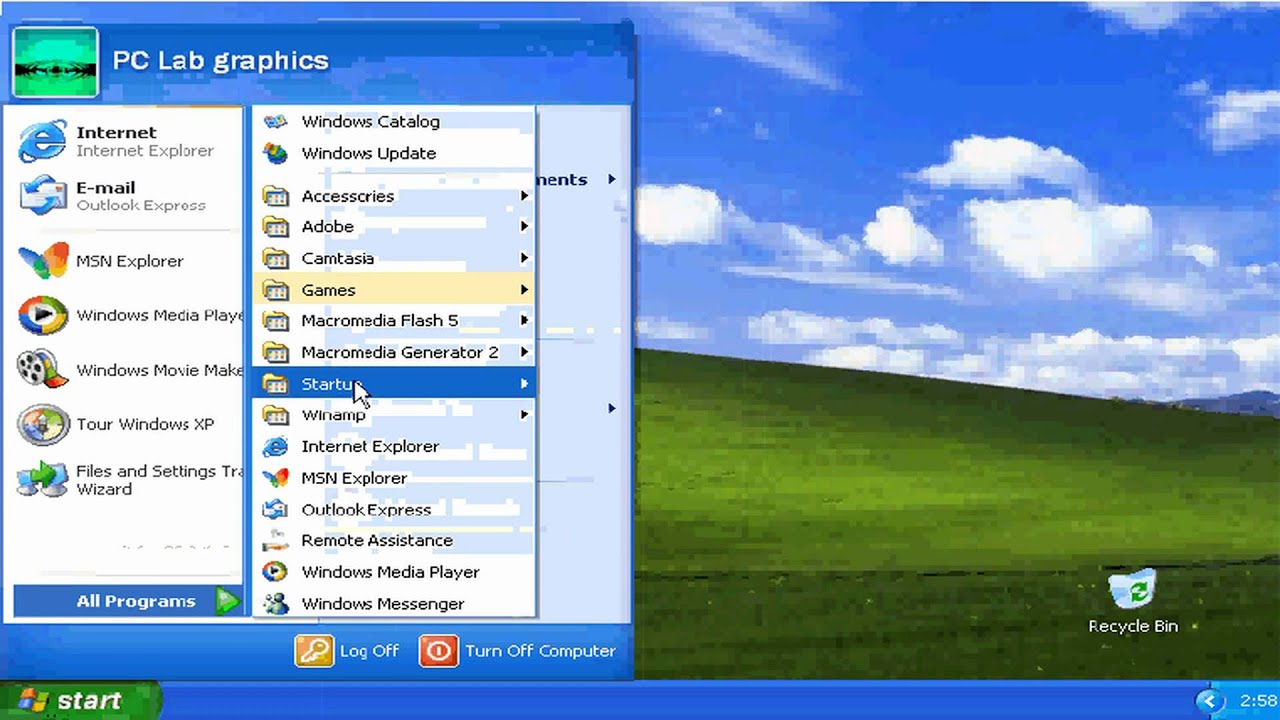Click the Camtasia folder icon

tap(275, 258)
